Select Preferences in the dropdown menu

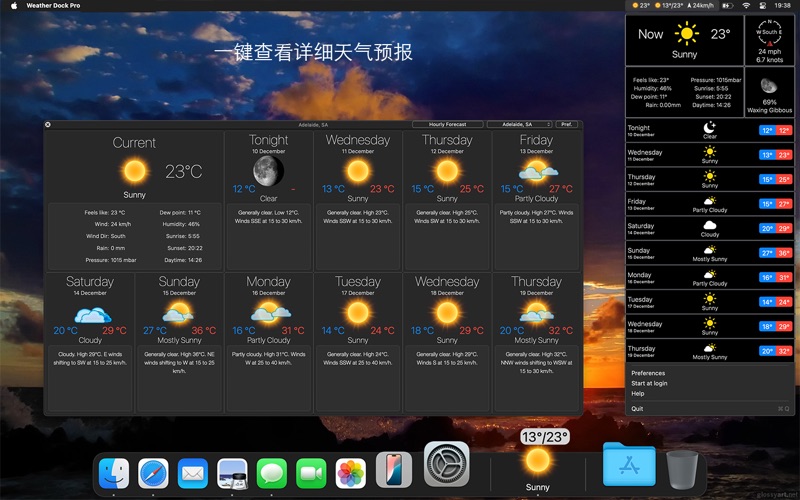tap(648, 373)
